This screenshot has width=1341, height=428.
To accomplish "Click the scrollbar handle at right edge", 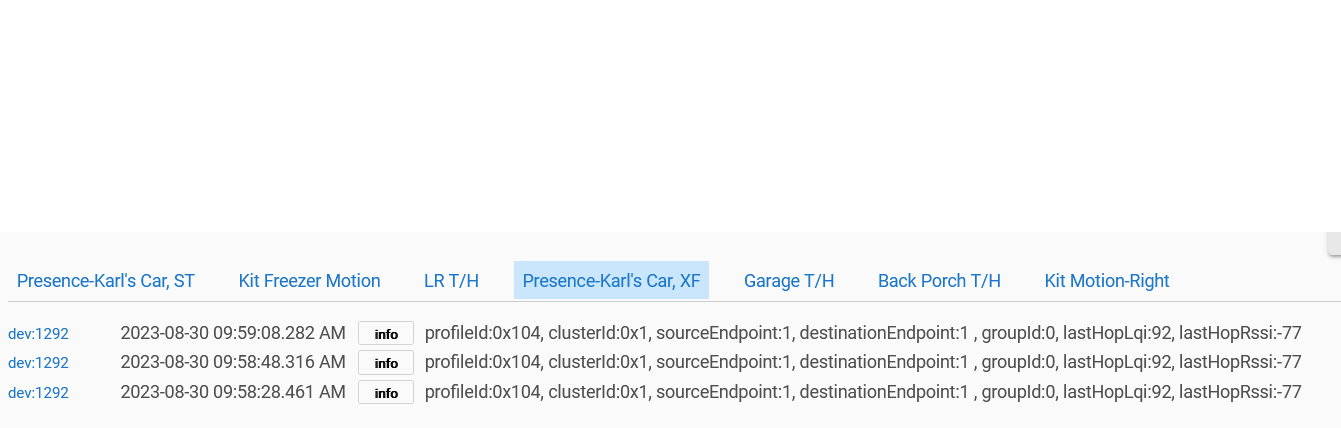I will point(1334,244).
